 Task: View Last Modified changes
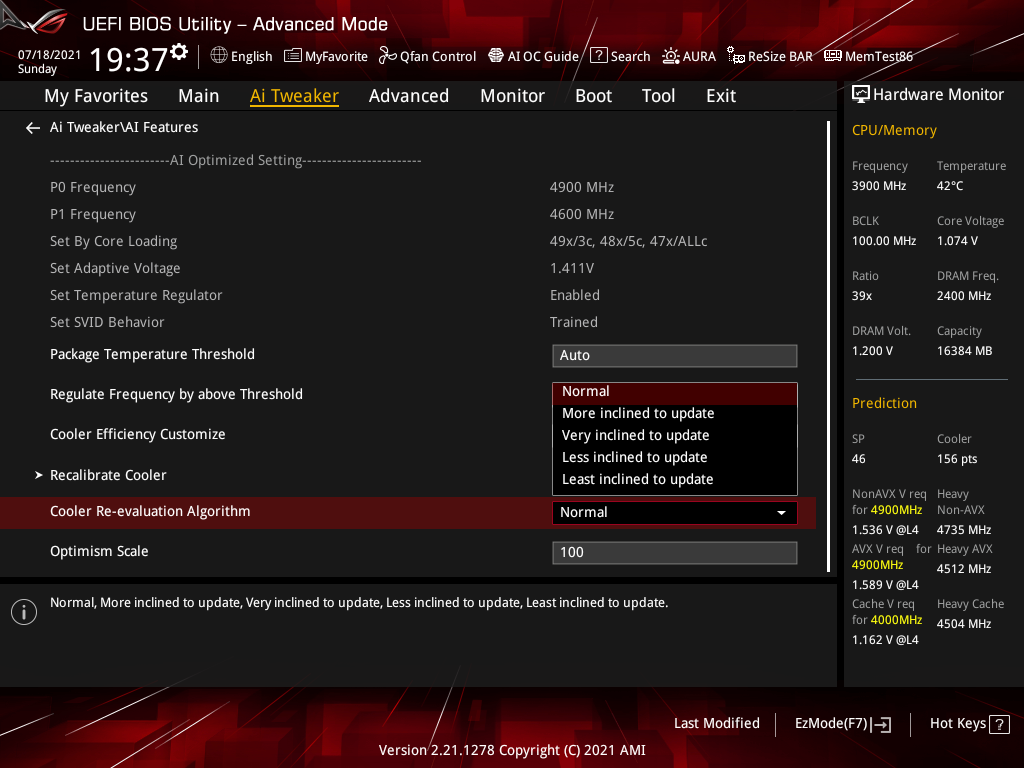[716, 723]
